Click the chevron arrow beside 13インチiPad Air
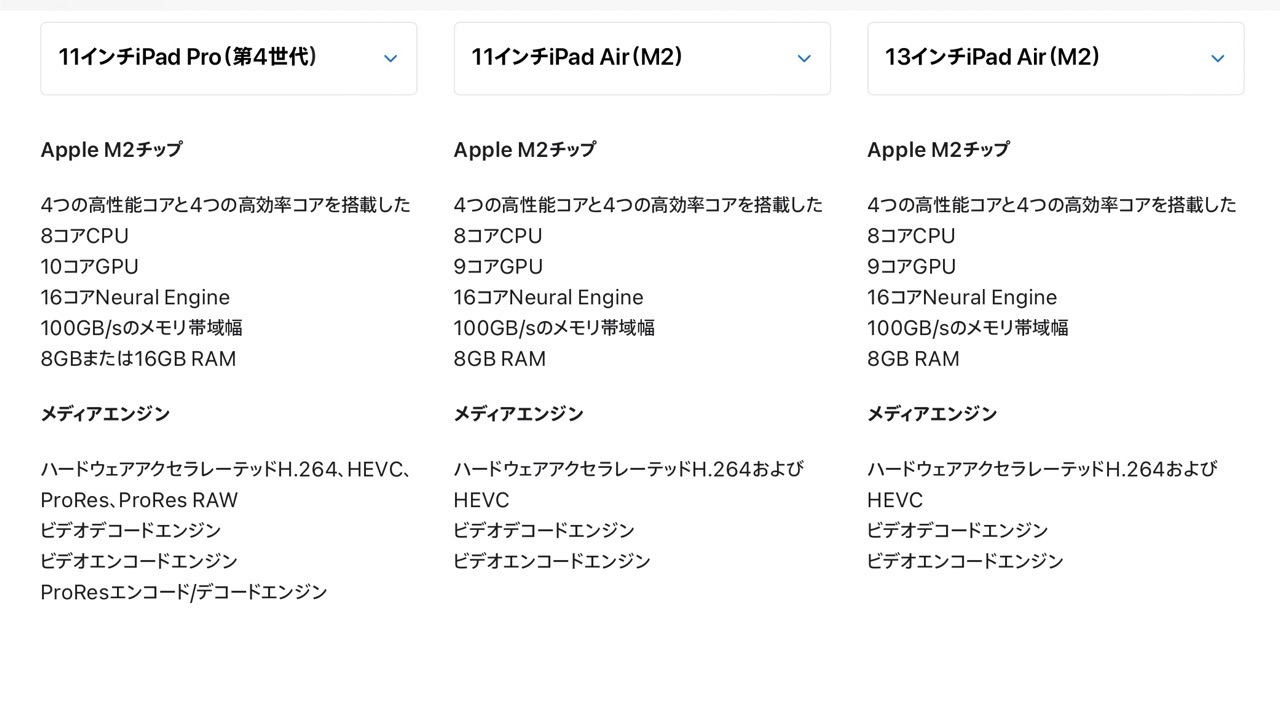The image size is (1280, 720). pos(1218,58)
